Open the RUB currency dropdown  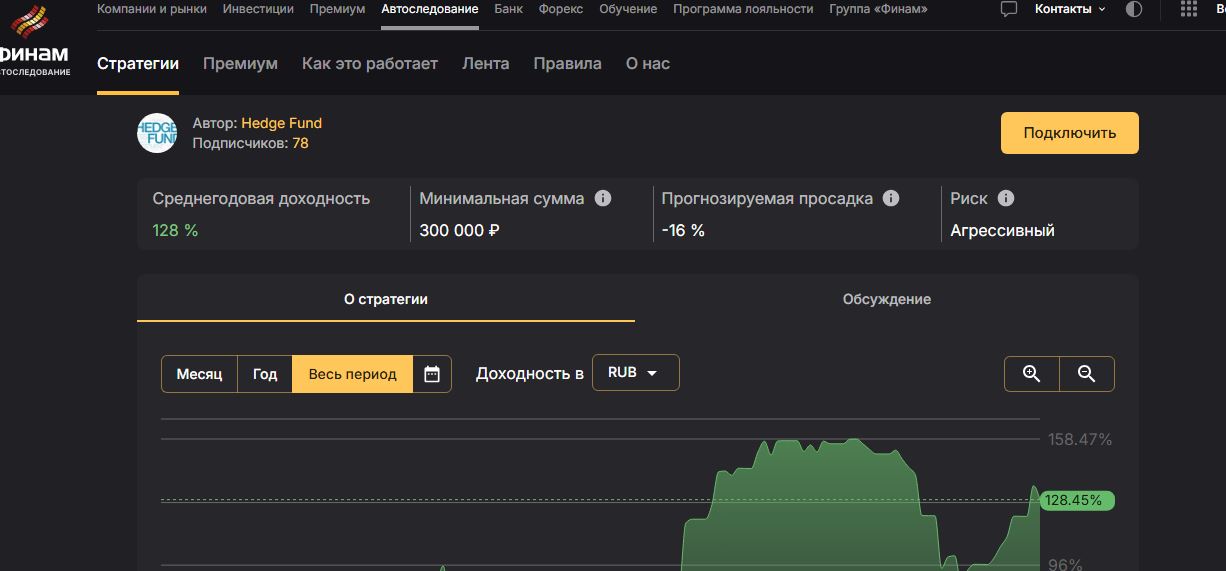pyautogui.click(x=636, y=372)
